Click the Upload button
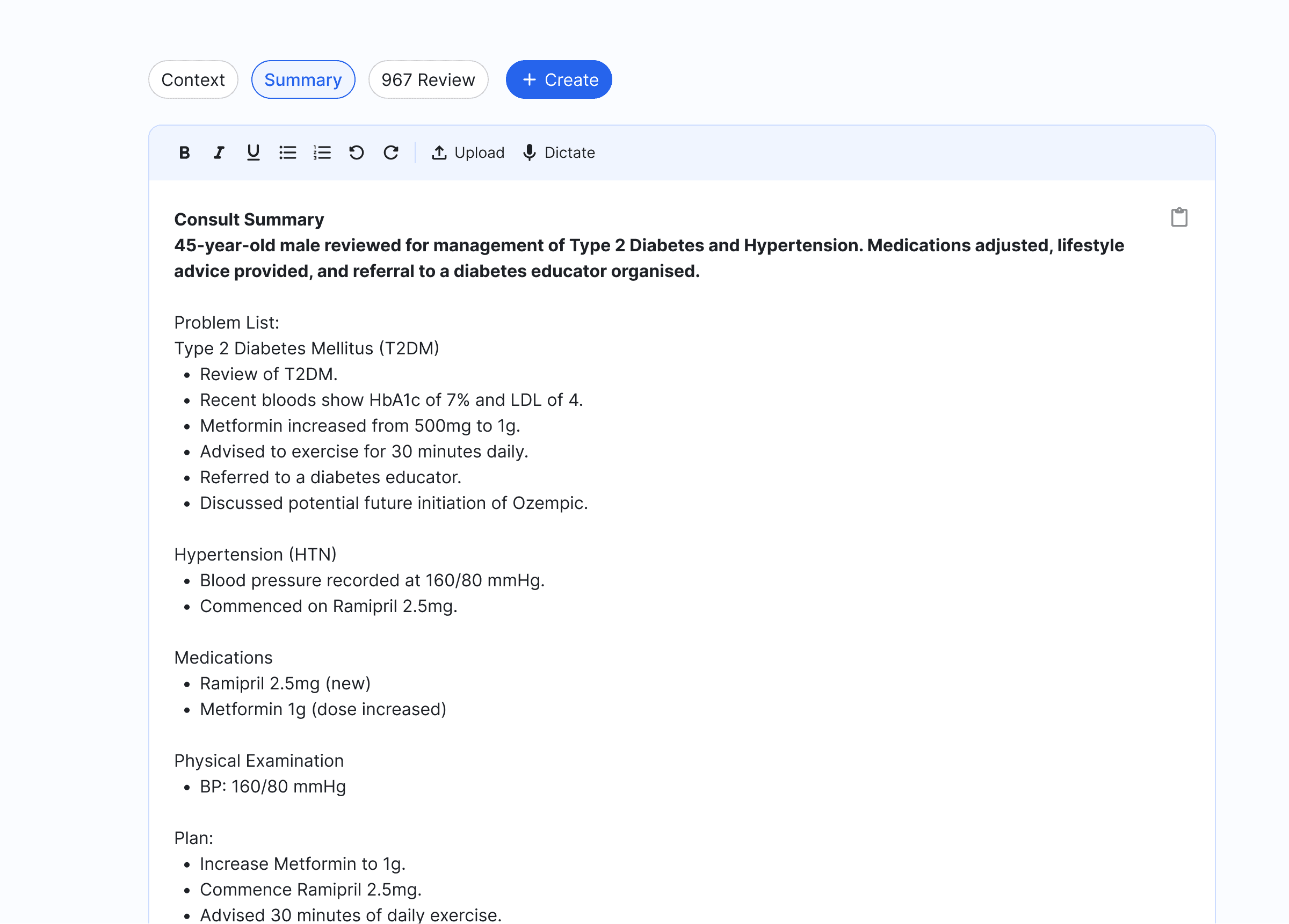Viewport: 1289px width, 924px height. click(468, 152)
